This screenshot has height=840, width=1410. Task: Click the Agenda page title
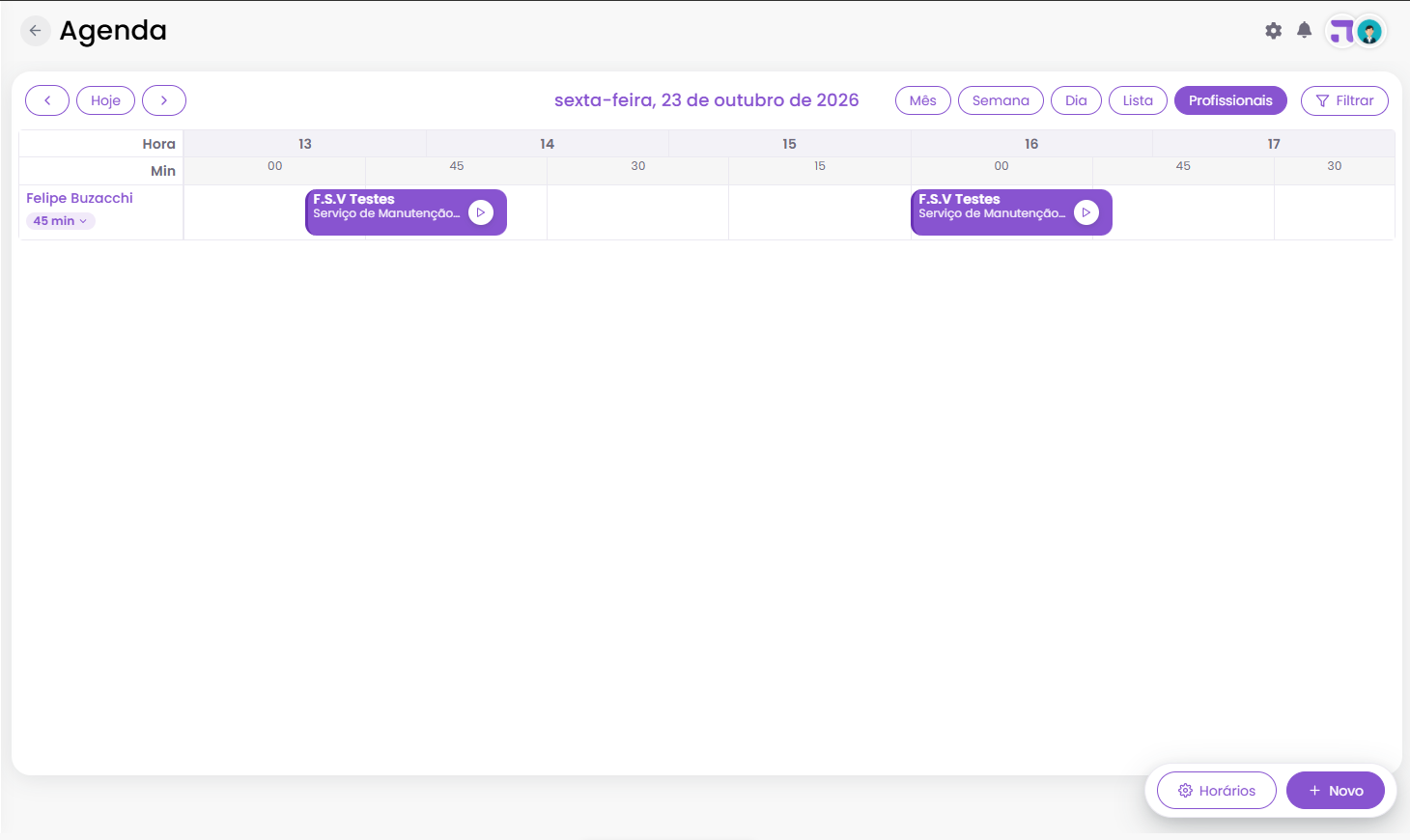[x=113, y=31]
